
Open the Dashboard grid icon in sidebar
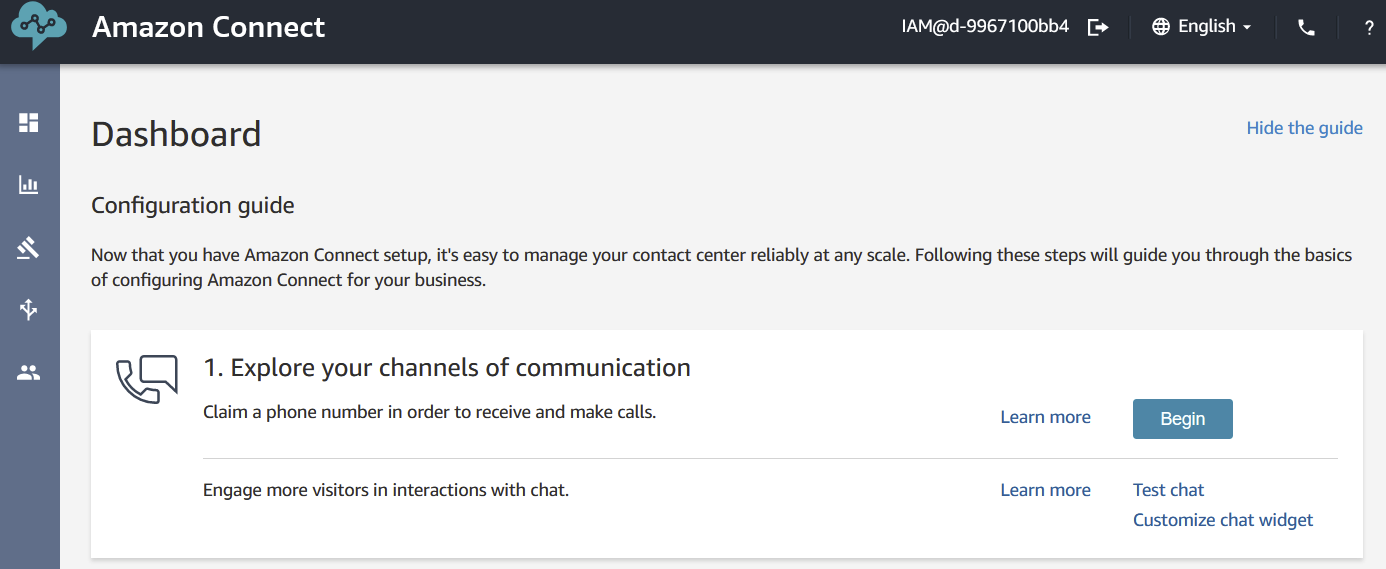(x=29, y=123)
